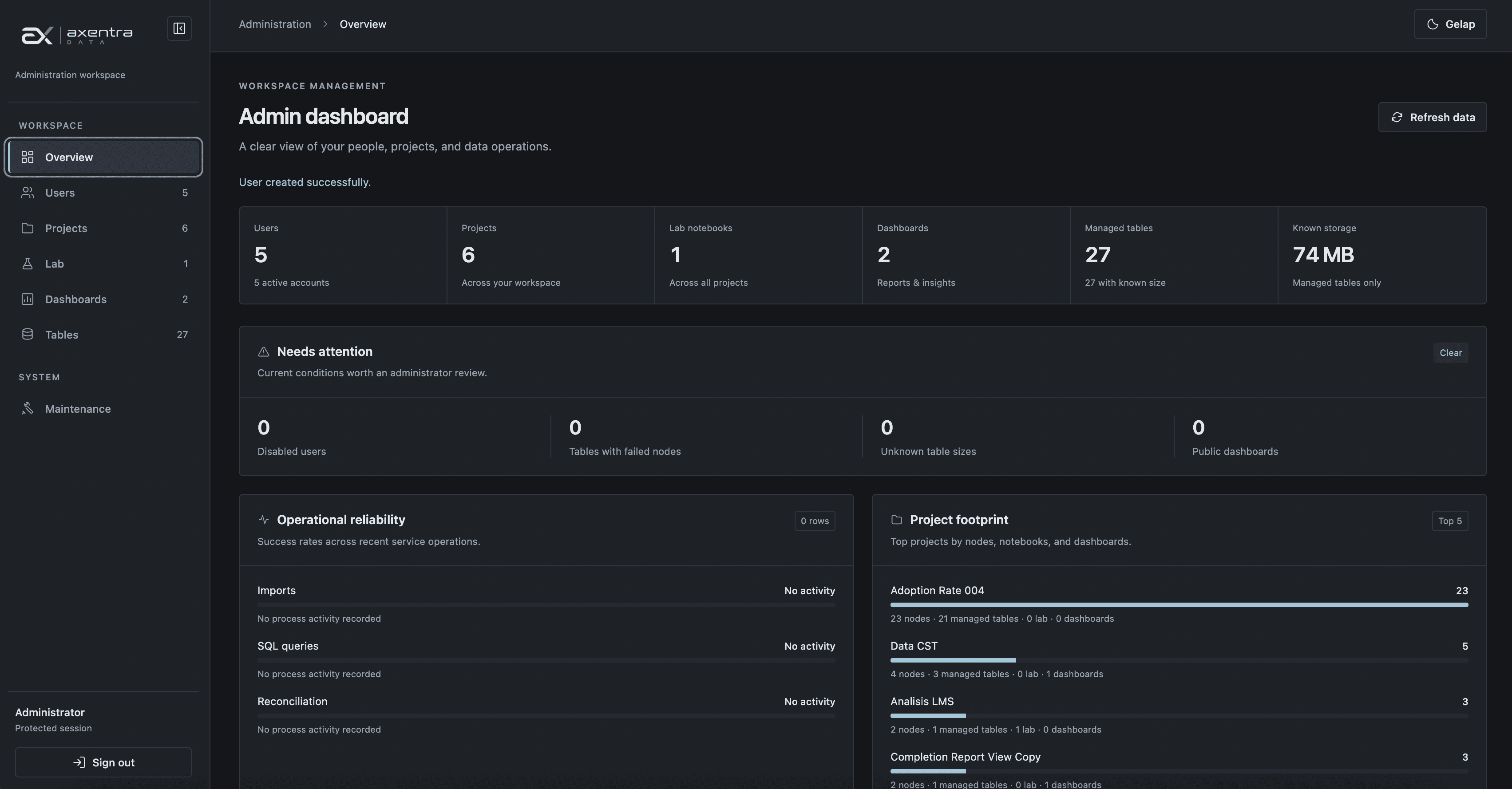This screenshot has height=789, width=1512.
Task: Click the Disabled users count
Action: point(264,428)
